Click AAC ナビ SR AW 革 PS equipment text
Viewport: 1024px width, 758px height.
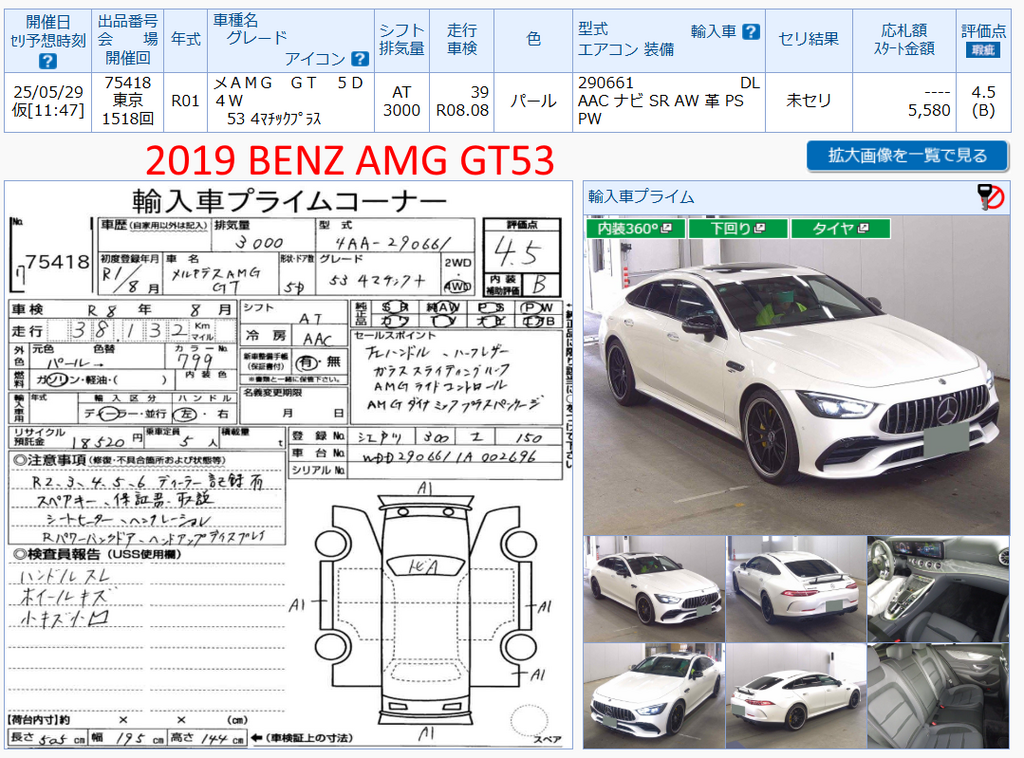point(660,101)
